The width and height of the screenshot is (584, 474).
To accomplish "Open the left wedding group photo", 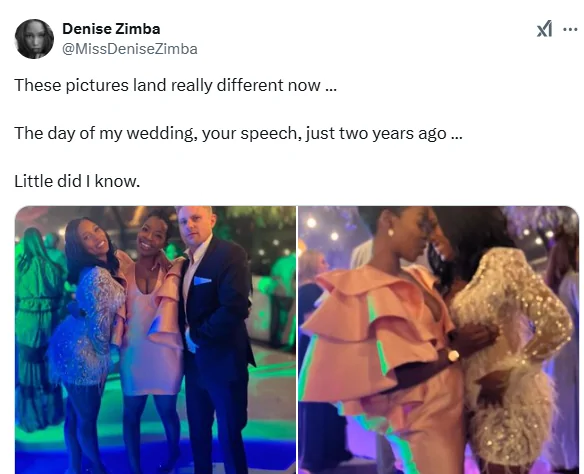I will [x=155, y=340].
